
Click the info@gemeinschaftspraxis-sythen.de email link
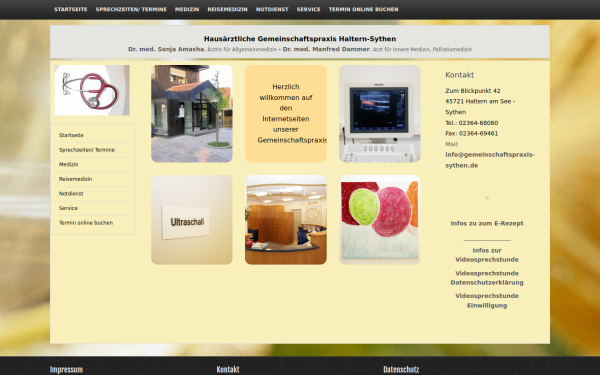[x=490, y=160]
